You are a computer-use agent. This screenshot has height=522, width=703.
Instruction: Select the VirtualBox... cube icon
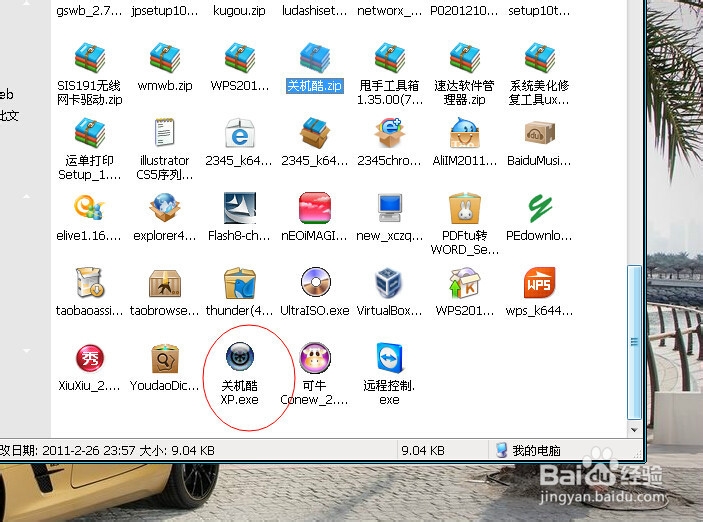pyautogui.click(x=388, y=283)
